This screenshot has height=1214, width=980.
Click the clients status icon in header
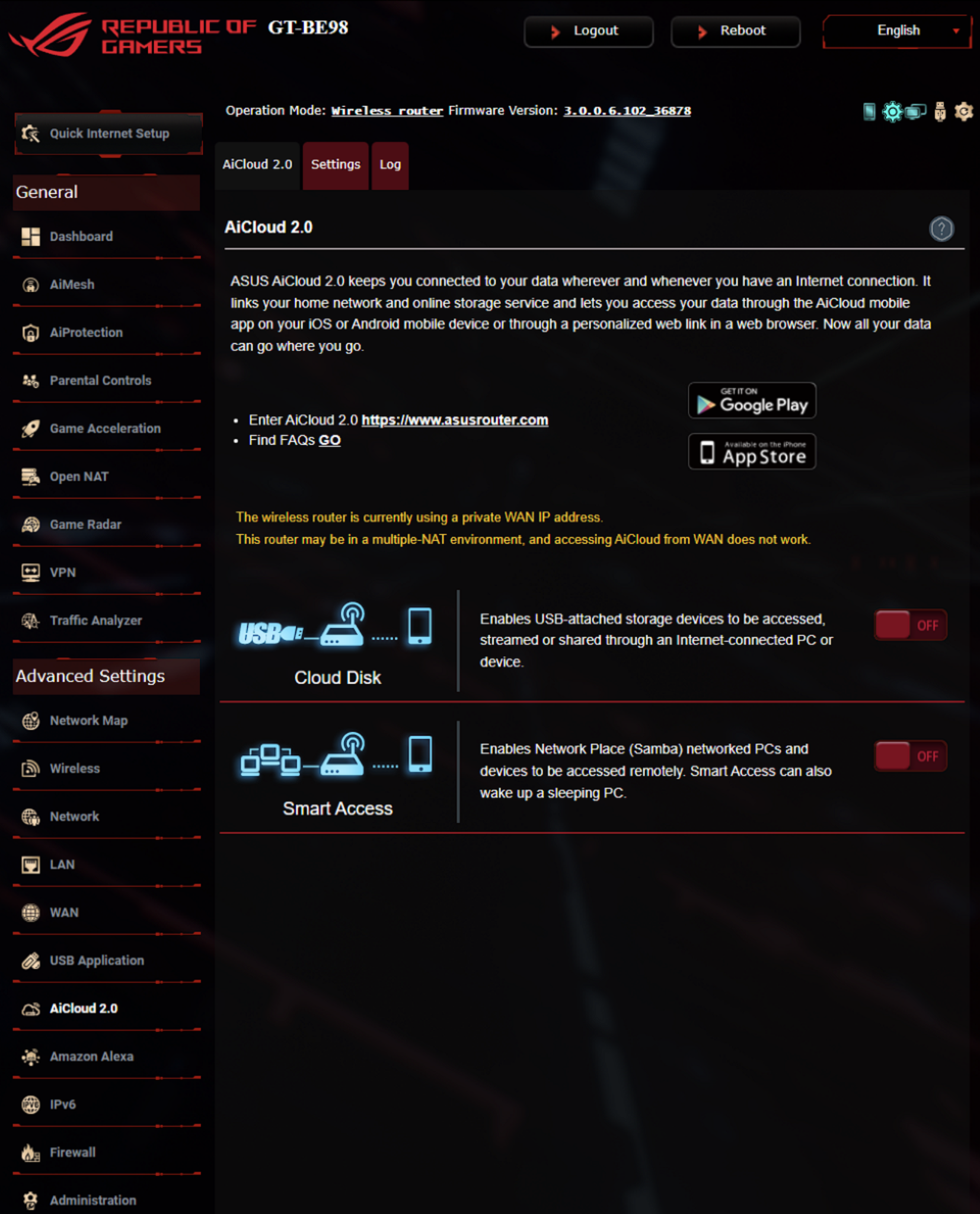click(914, 110)
